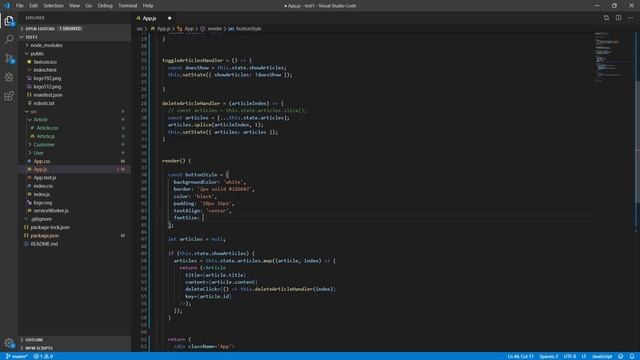Image resolution: width=640 pixels, height=360 pixels.
Task: Collapse the Article folder
Action: click(74, 120)
